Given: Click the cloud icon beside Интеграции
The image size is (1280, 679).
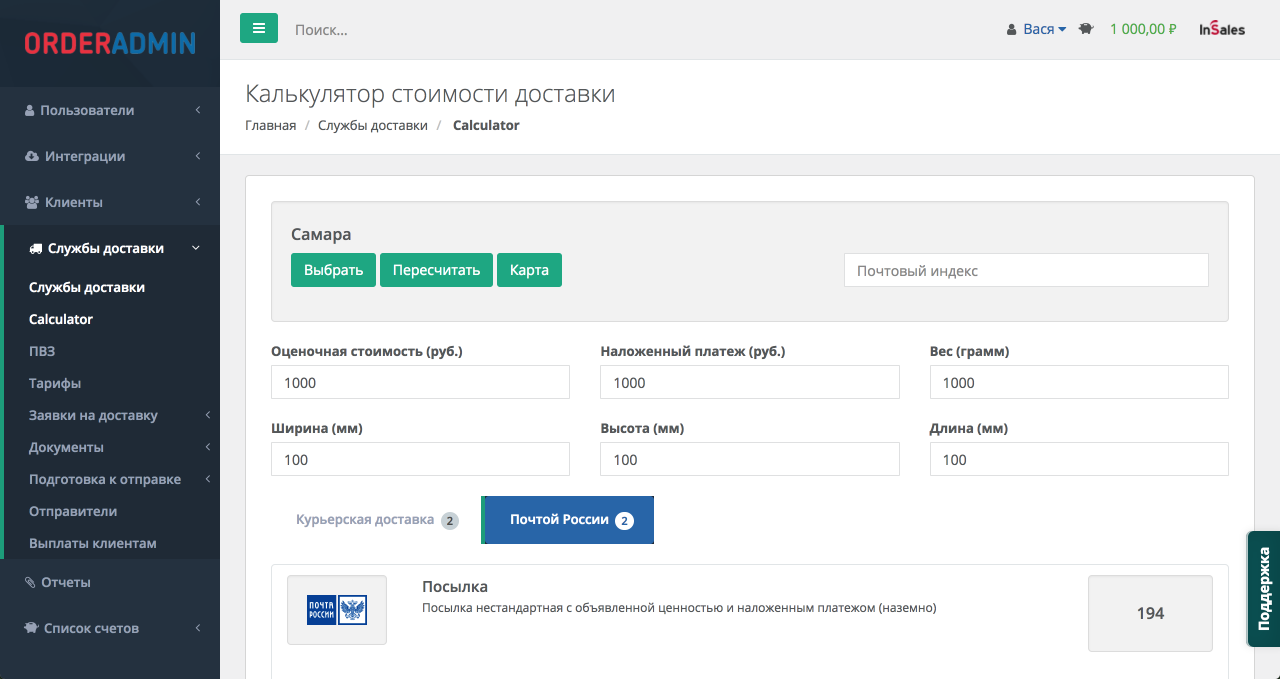Looking at the screenshot, I should click(32, 156).
